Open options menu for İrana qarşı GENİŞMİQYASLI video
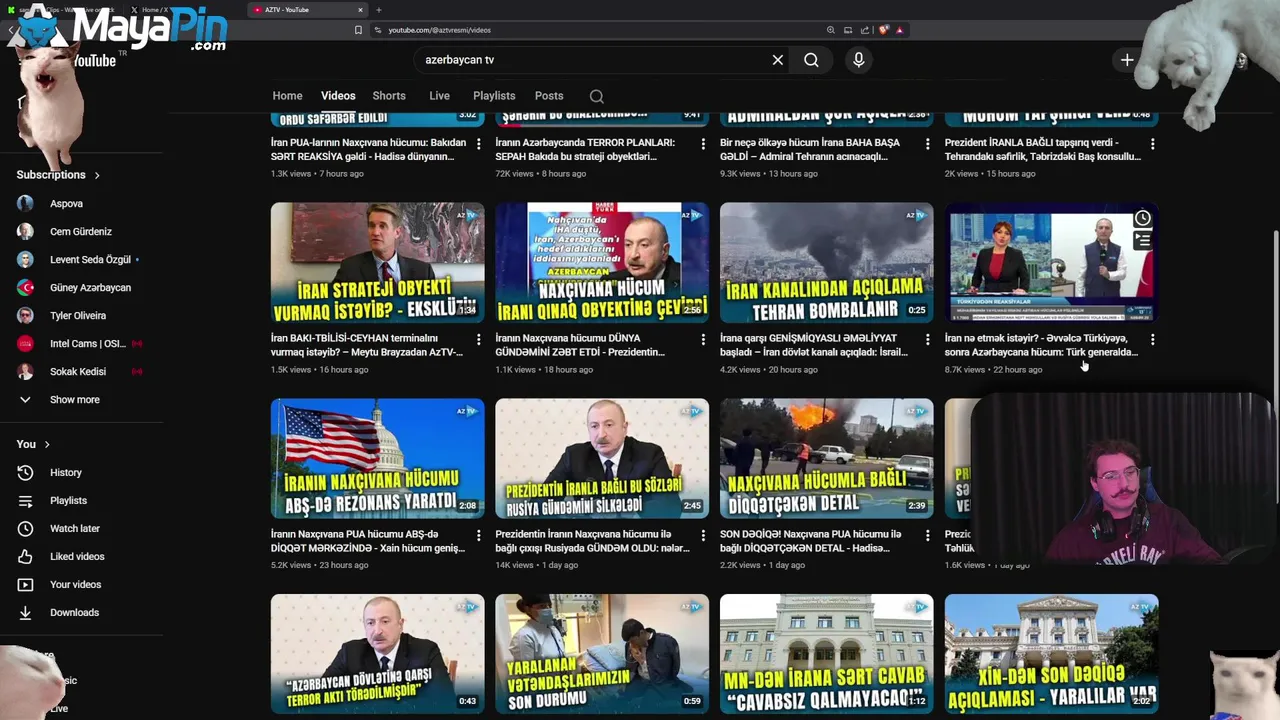Viewport: 1280px width, 720px height. pos(928,340)
